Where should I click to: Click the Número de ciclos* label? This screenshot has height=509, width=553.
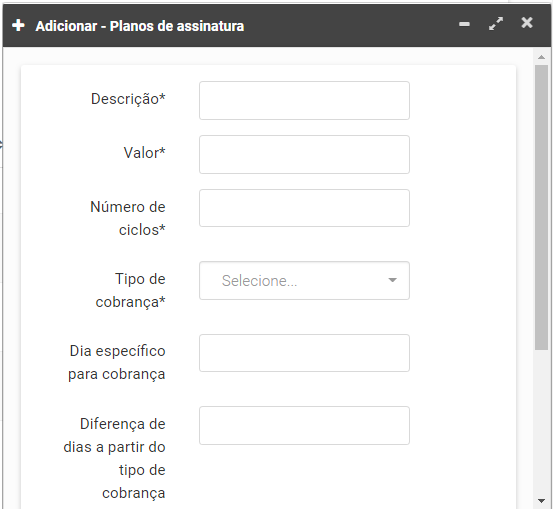coord(128,218)
